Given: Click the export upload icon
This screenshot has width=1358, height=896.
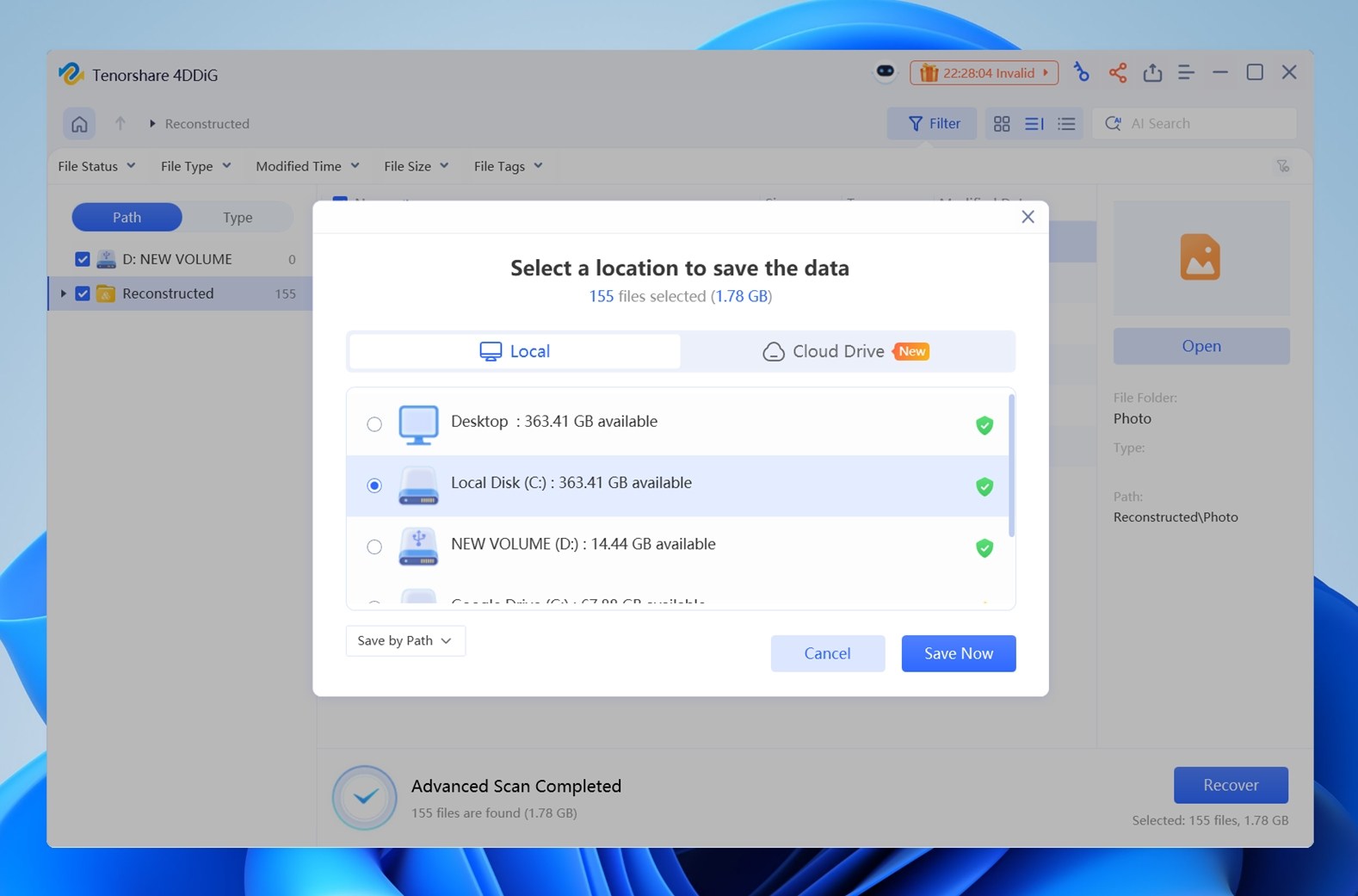Looking at the screenshot, I should 1152,73.
